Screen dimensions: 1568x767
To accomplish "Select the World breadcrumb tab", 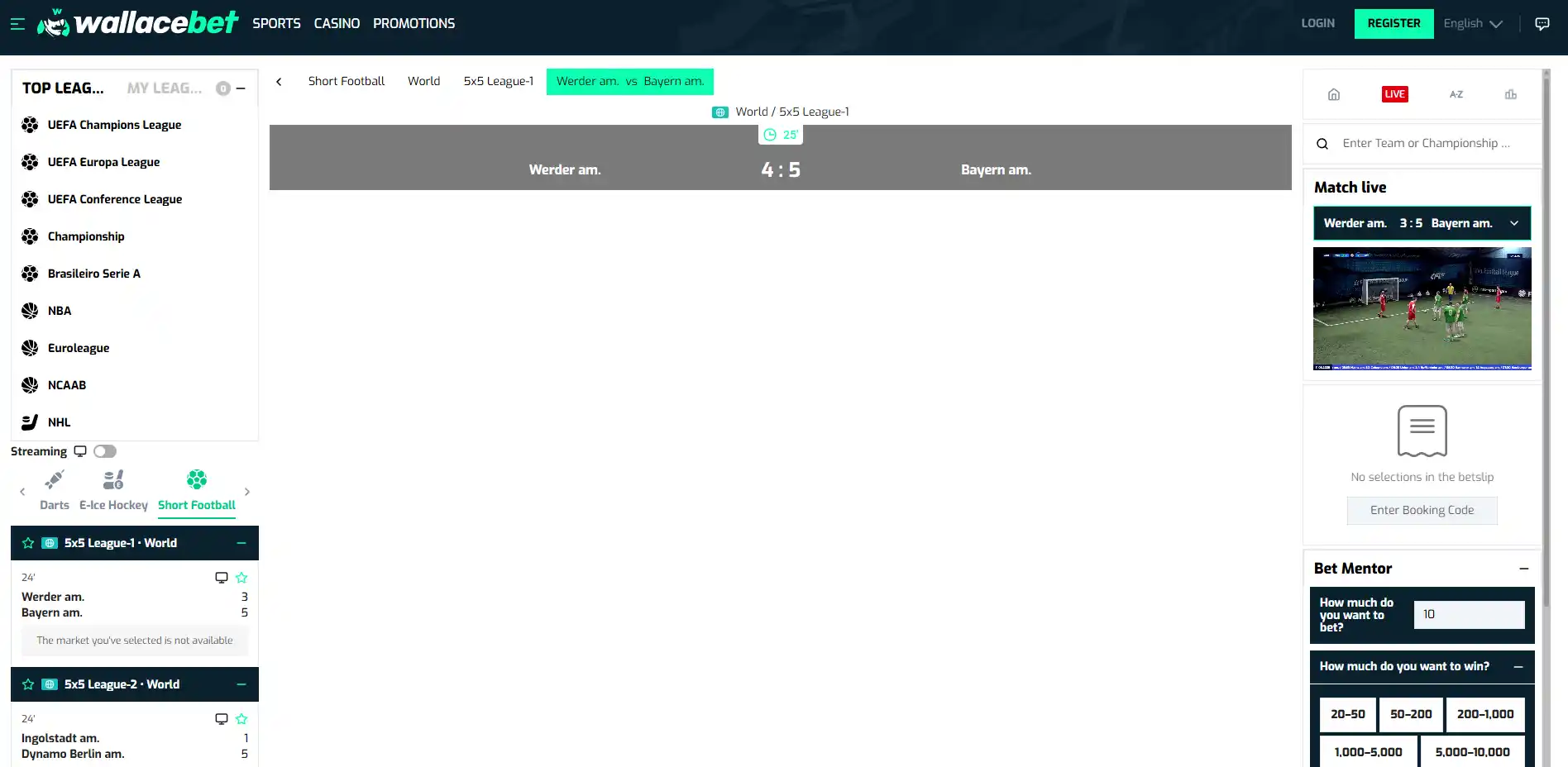I will (x=423, y=81).
